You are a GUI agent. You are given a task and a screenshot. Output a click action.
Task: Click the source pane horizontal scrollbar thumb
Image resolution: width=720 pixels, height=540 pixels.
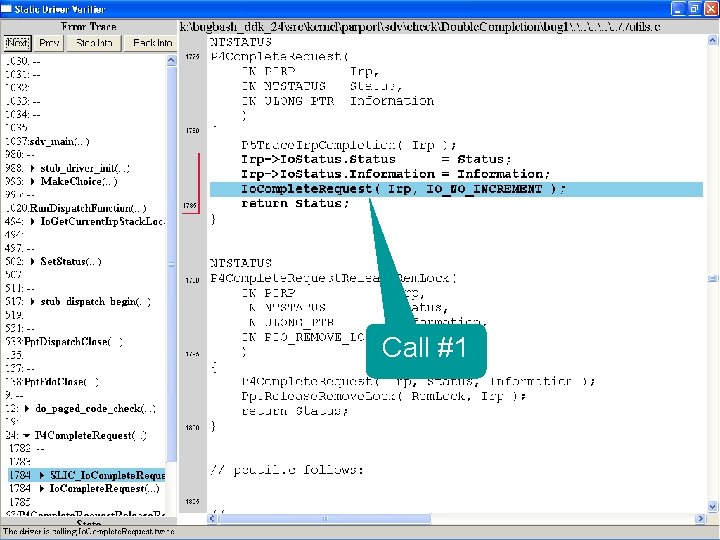(325, 519)
